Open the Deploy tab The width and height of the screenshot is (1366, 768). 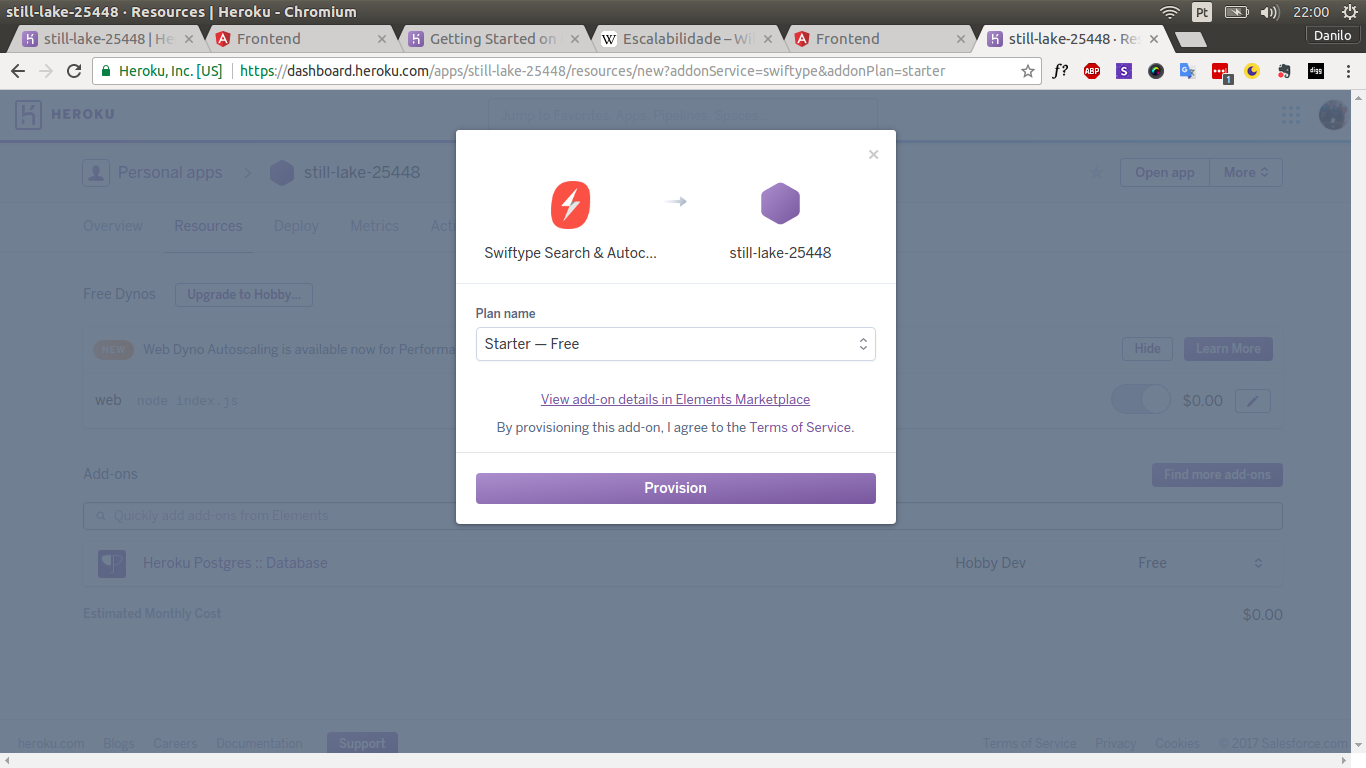(296, 226)
